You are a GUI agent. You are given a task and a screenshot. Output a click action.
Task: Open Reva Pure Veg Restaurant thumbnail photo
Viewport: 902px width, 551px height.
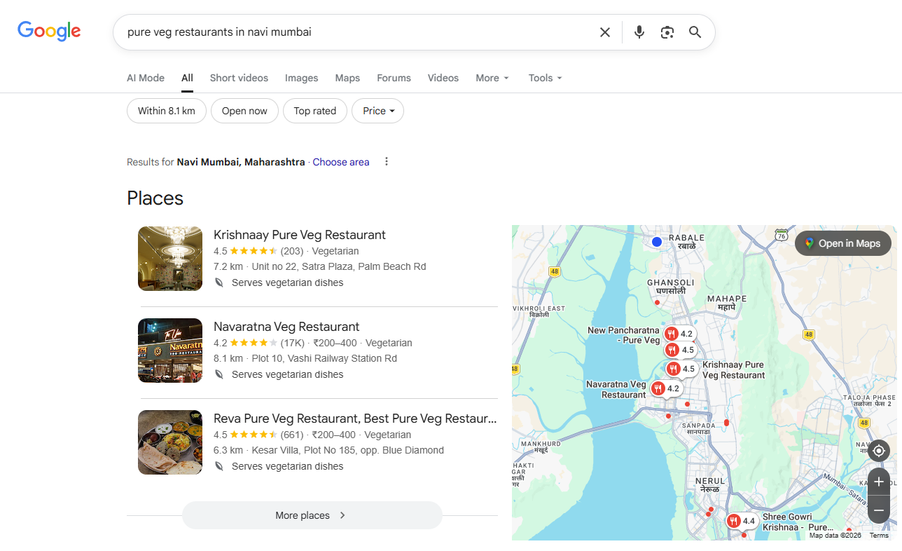click(170, 442)
